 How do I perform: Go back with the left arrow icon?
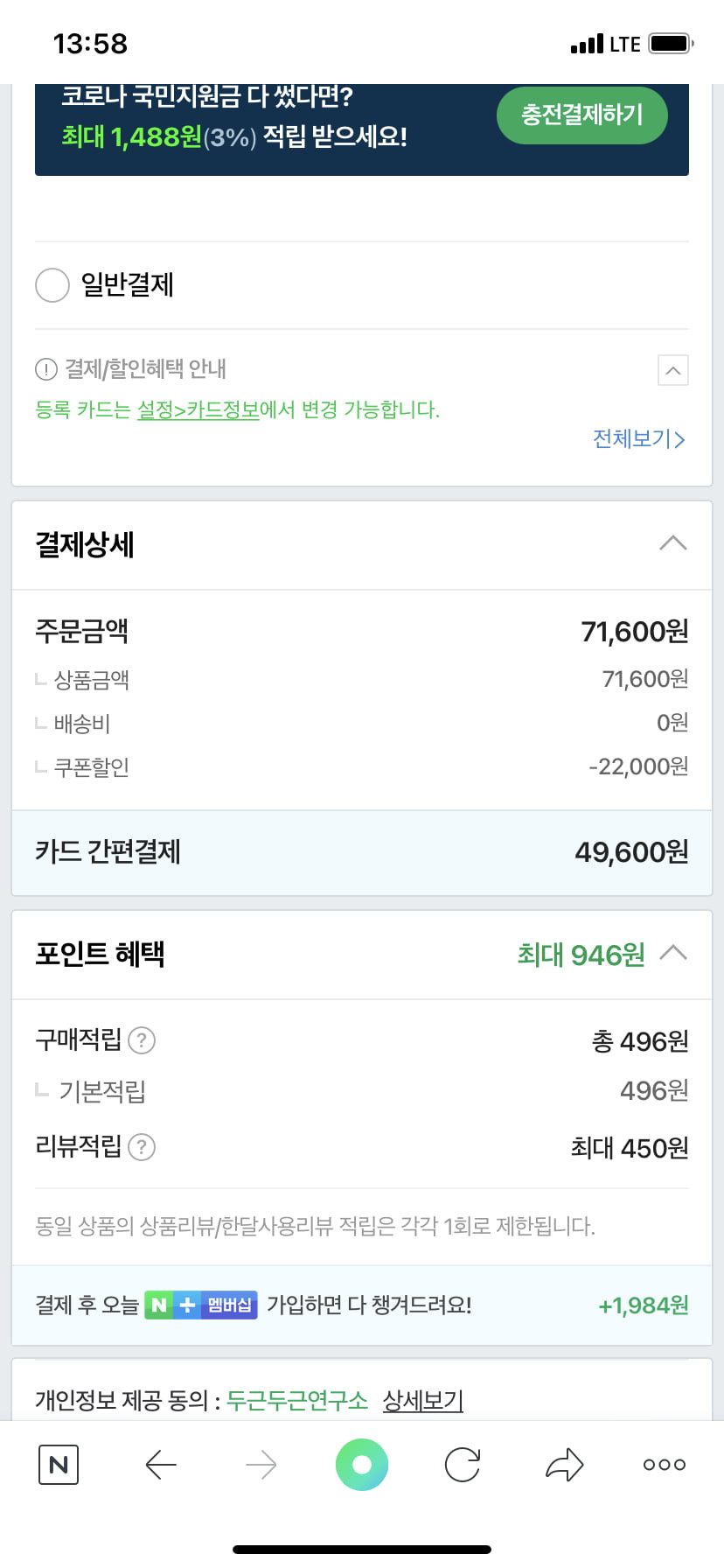pos(161,1464)
